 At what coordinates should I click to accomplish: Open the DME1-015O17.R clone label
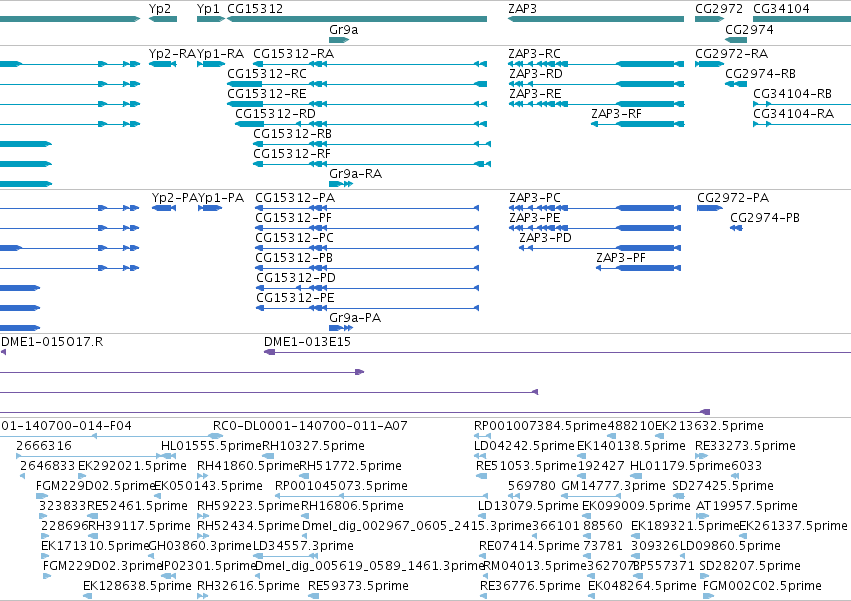[52, 342]
